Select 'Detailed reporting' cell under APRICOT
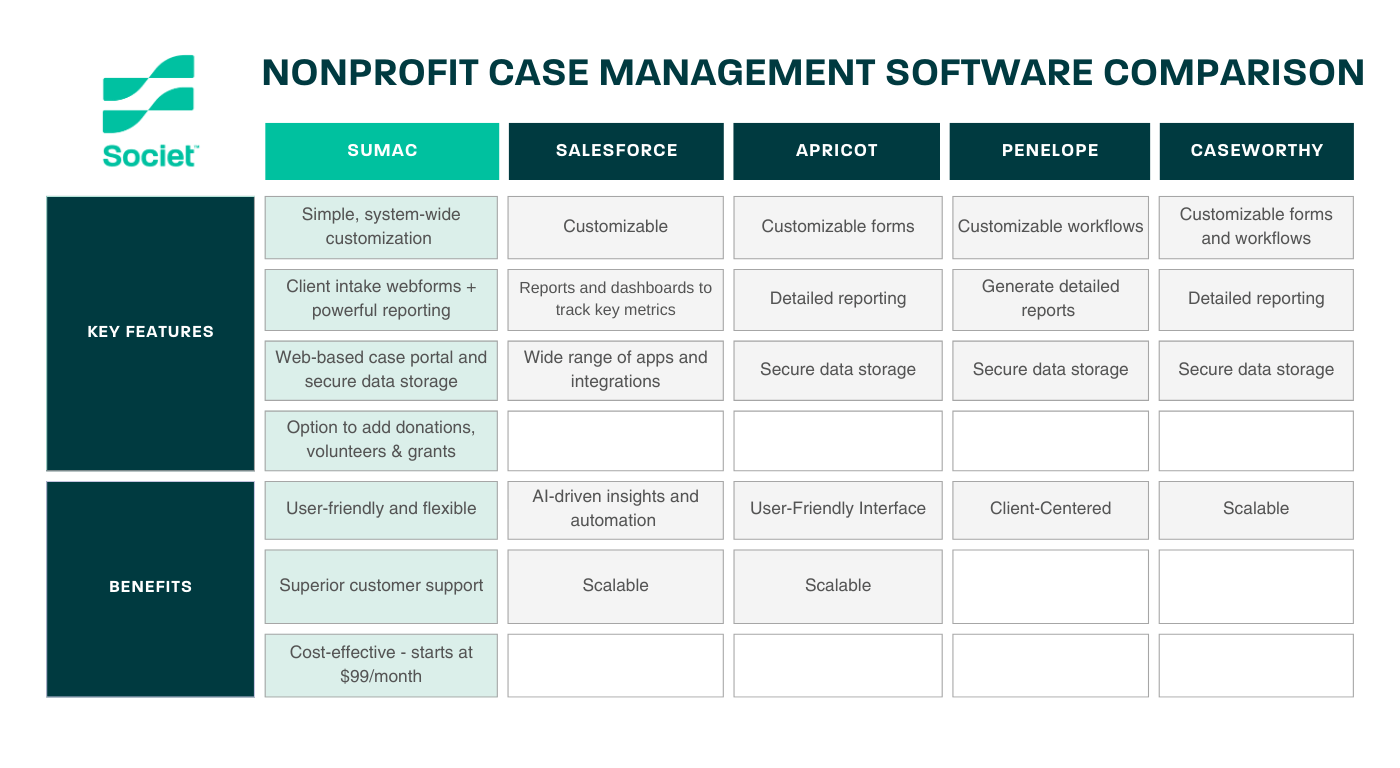Viewport: 1400px width, 768px height. pyautogui.click(x=837, y=299)
